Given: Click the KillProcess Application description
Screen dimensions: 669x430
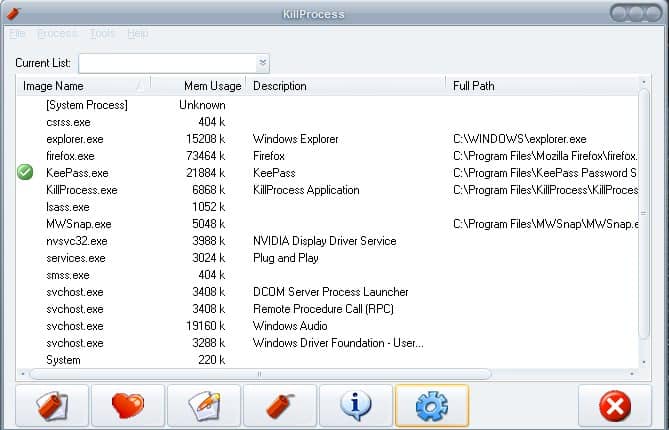Looking at the screenshot, I should pyautogui.click(x=306, y=190).
